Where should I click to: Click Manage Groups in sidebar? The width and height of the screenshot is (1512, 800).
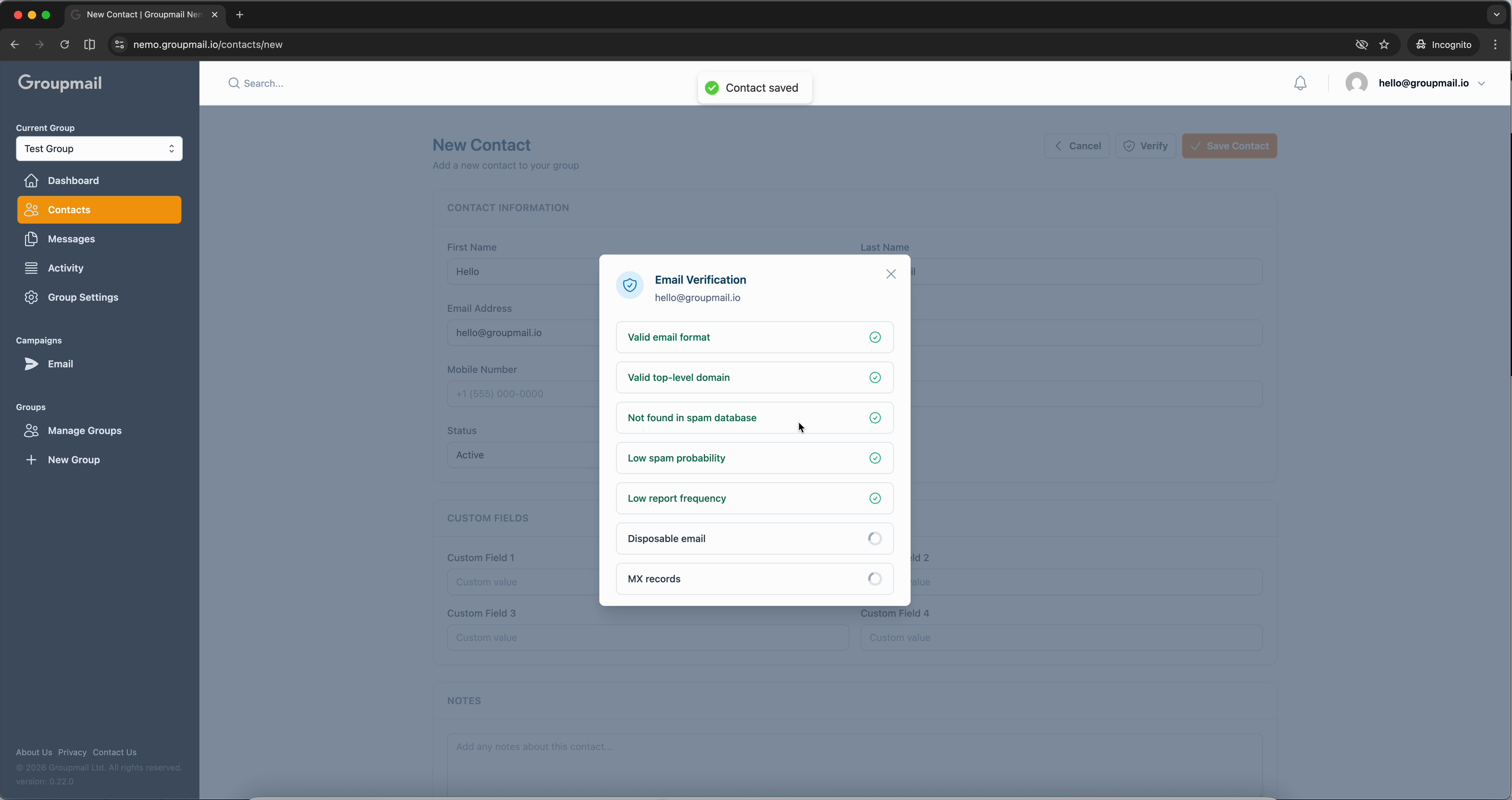click(x=85, y=430)
